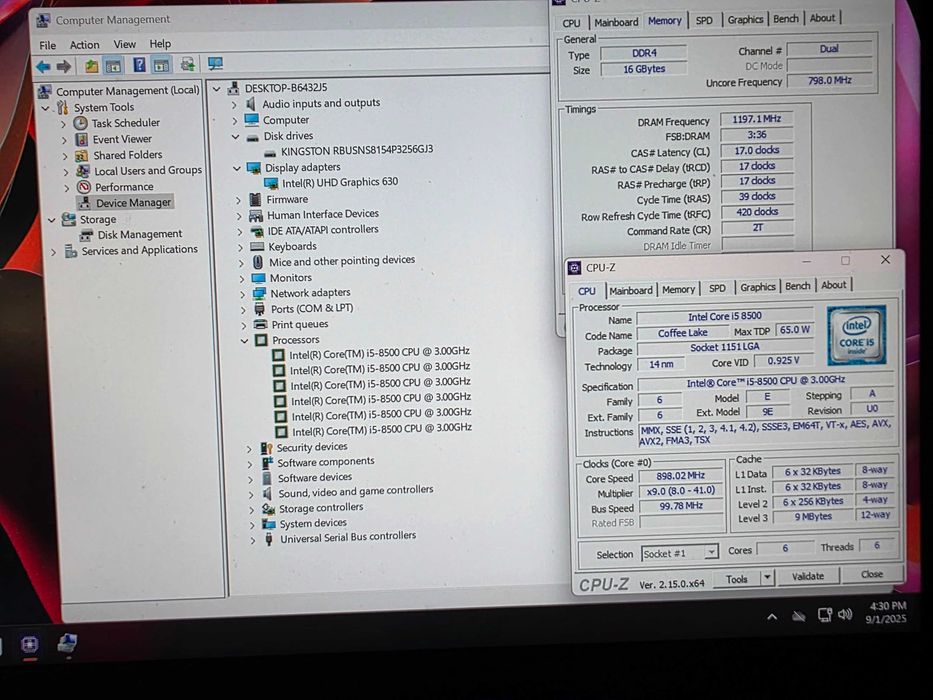Select Event Viewer in the left tree
933x700 pixels.
coord(122,139)
